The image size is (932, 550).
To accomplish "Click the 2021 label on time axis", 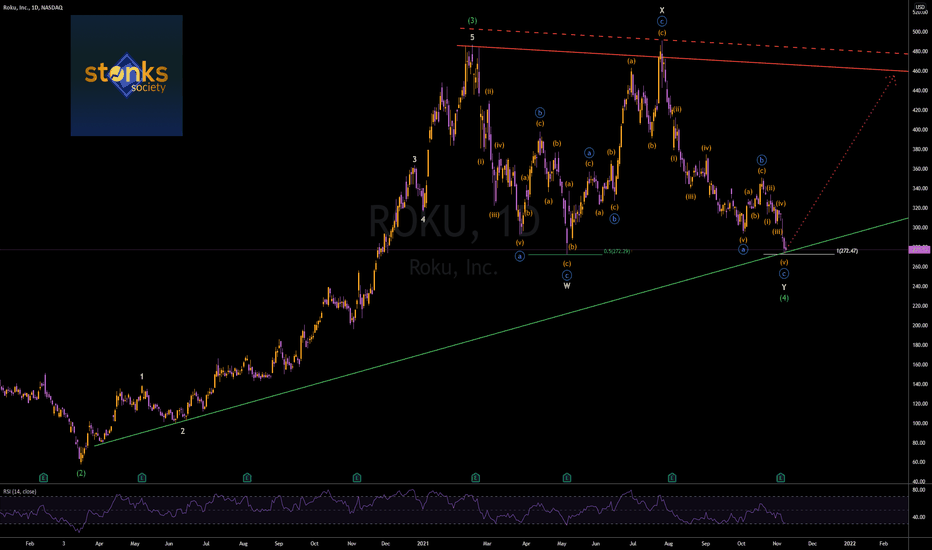I will (423, 543).
